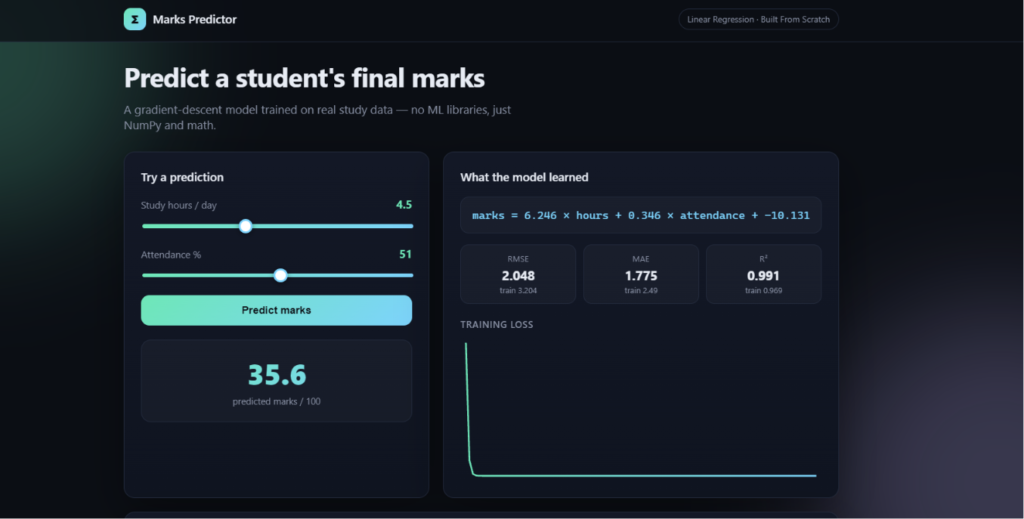Click the RMSE 2.048 metric card
The height and width of the screenshot is (519, 1024).
tap(518, 274)
